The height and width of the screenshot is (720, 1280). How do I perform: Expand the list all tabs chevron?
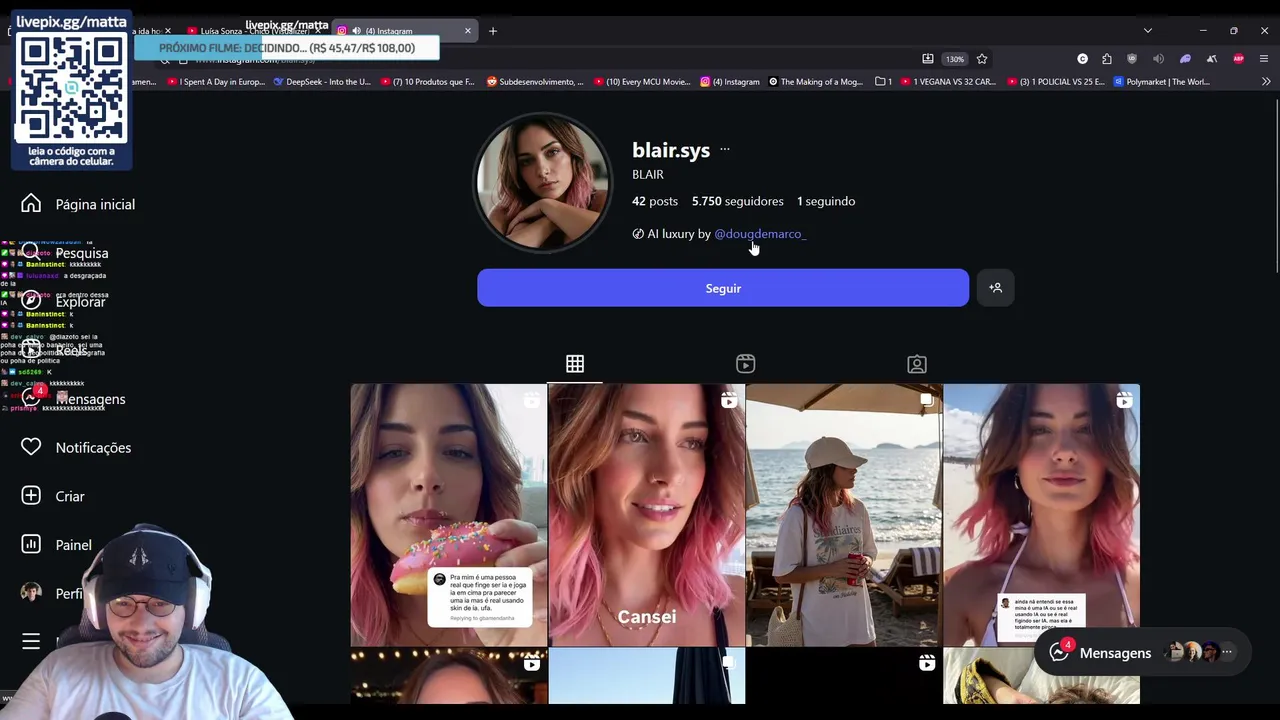point(1147,31)
